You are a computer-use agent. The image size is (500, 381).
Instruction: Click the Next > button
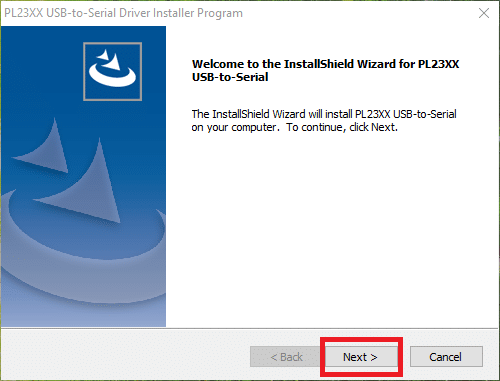click(x=361, y=357)
